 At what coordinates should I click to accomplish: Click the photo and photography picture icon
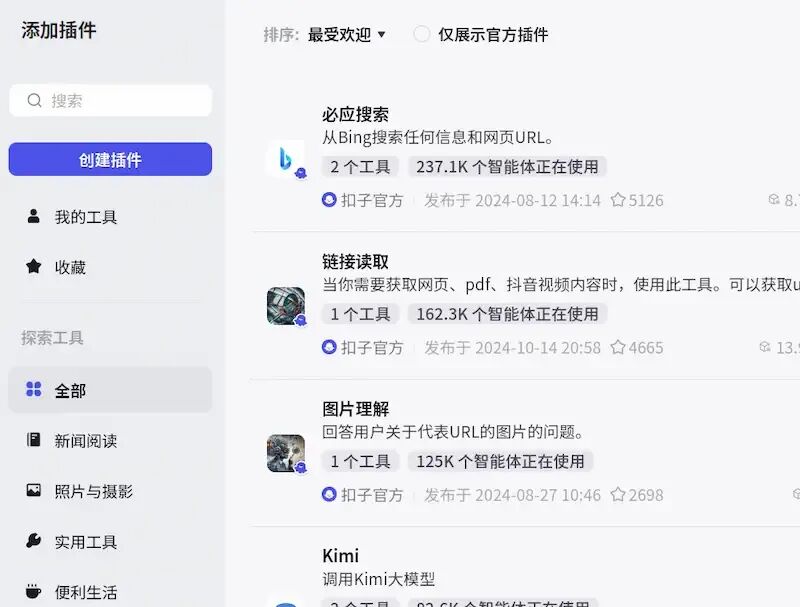pyautogui.click(x=34, y=490)
